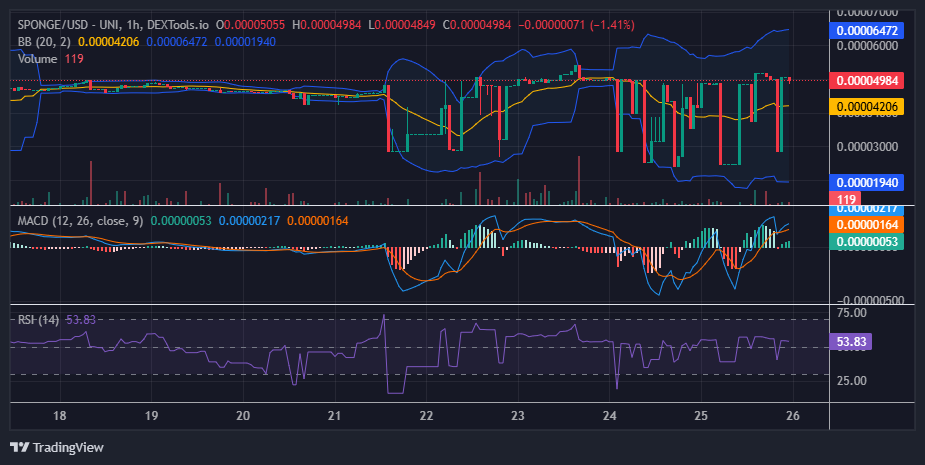Click the TradingView logo
Image resolution: width=925 pixels, height=465 pixels.
pyautogui.click(x=19, y=447)
